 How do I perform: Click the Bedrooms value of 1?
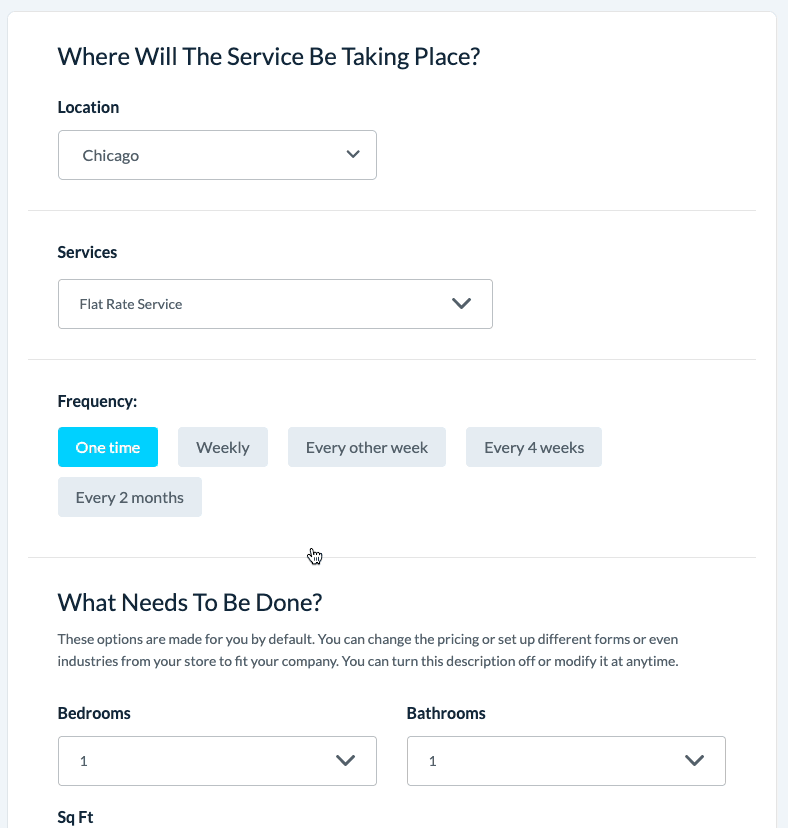85,761
